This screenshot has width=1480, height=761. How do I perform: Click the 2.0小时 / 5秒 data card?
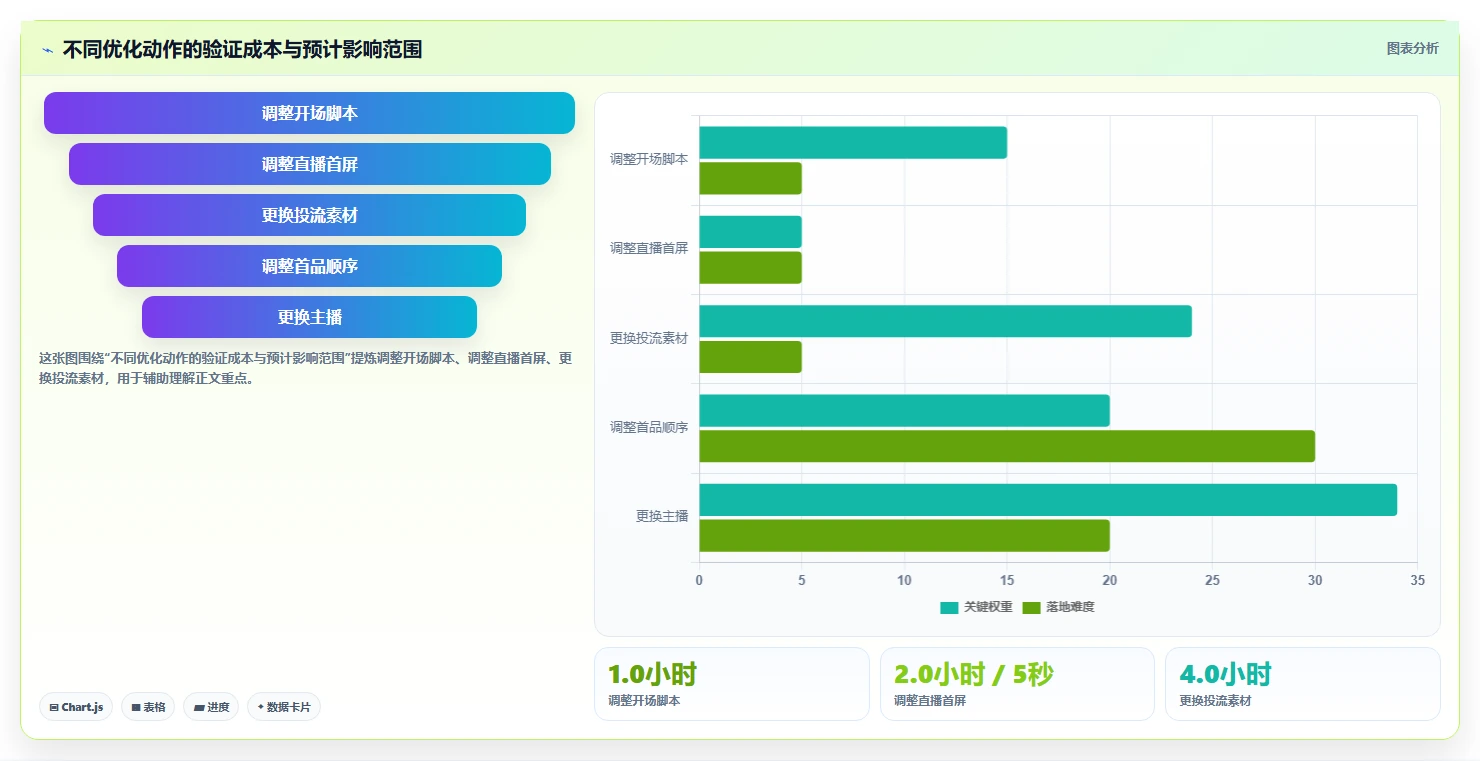(1017, 684)
